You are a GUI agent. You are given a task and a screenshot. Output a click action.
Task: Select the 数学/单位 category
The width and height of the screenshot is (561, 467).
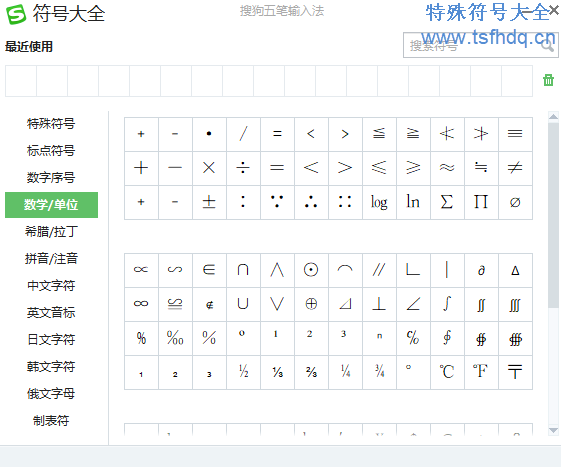(51, 205)
